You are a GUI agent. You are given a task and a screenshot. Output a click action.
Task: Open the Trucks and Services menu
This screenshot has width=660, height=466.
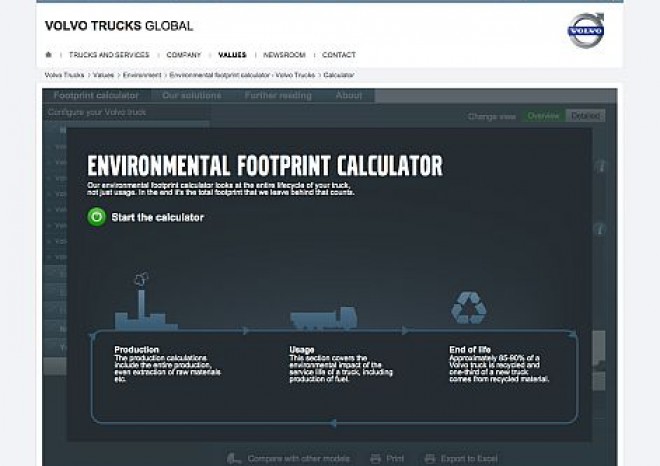(x=109, y=55)
